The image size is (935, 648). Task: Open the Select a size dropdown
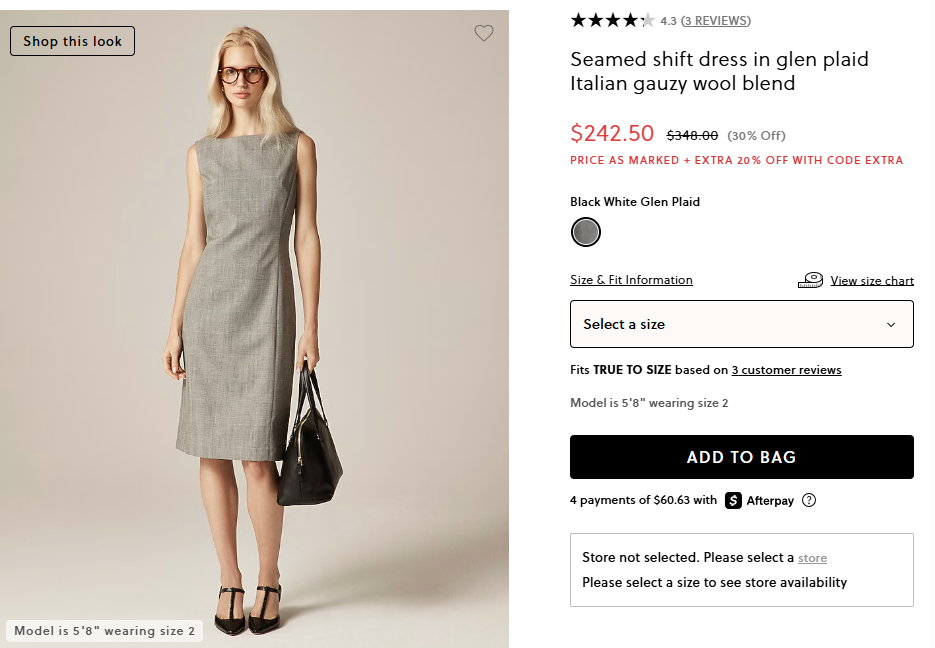(741, 324)
